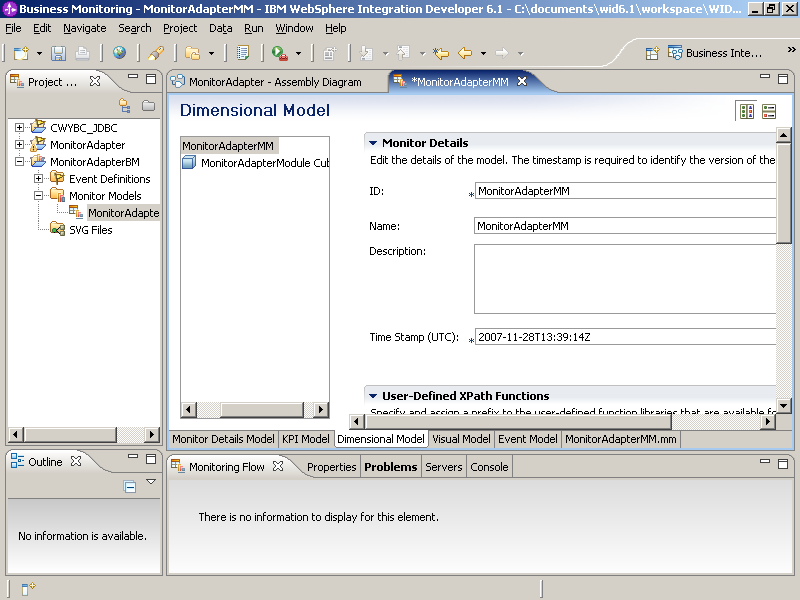Viewport: 800px width, 600px height.
Task: Open the File menu
Action: coord(13,29)
